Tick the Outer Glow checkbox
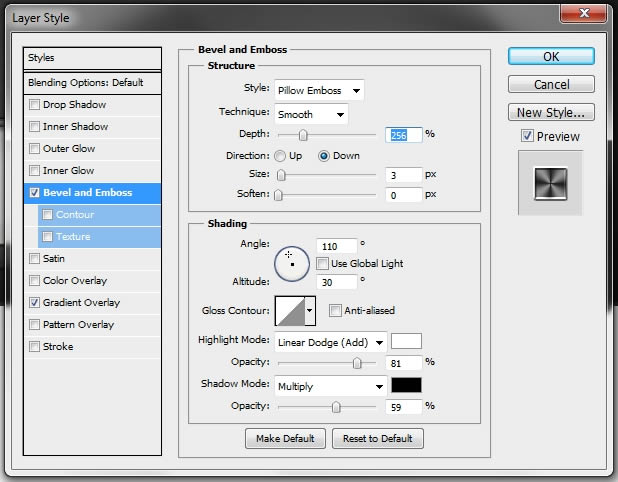This screenshot has width=618, height=482. pyautogui.click(x=35, y=149)
